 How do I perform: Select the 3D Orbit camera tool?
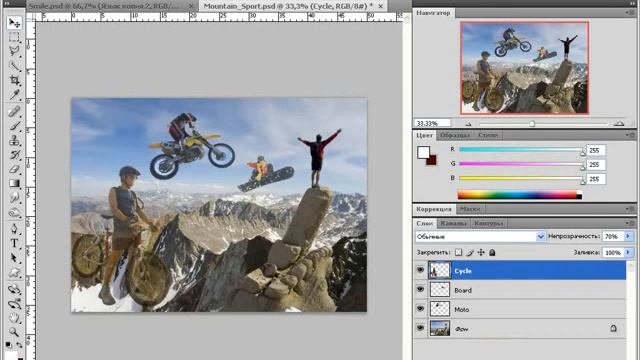point(14,304)
